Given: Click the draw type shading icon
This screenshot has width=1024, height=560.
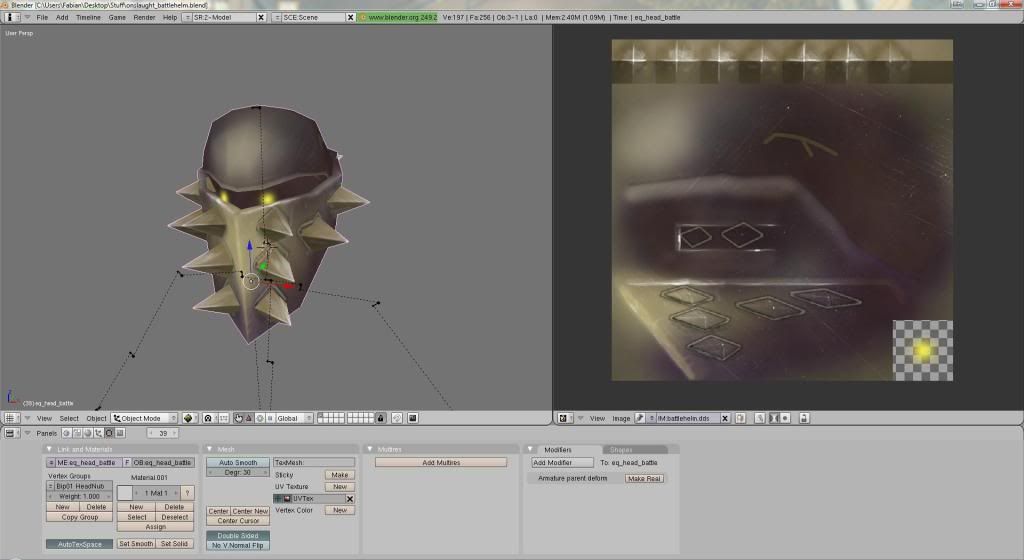Looking at the screenshot, I should [188, 418].
